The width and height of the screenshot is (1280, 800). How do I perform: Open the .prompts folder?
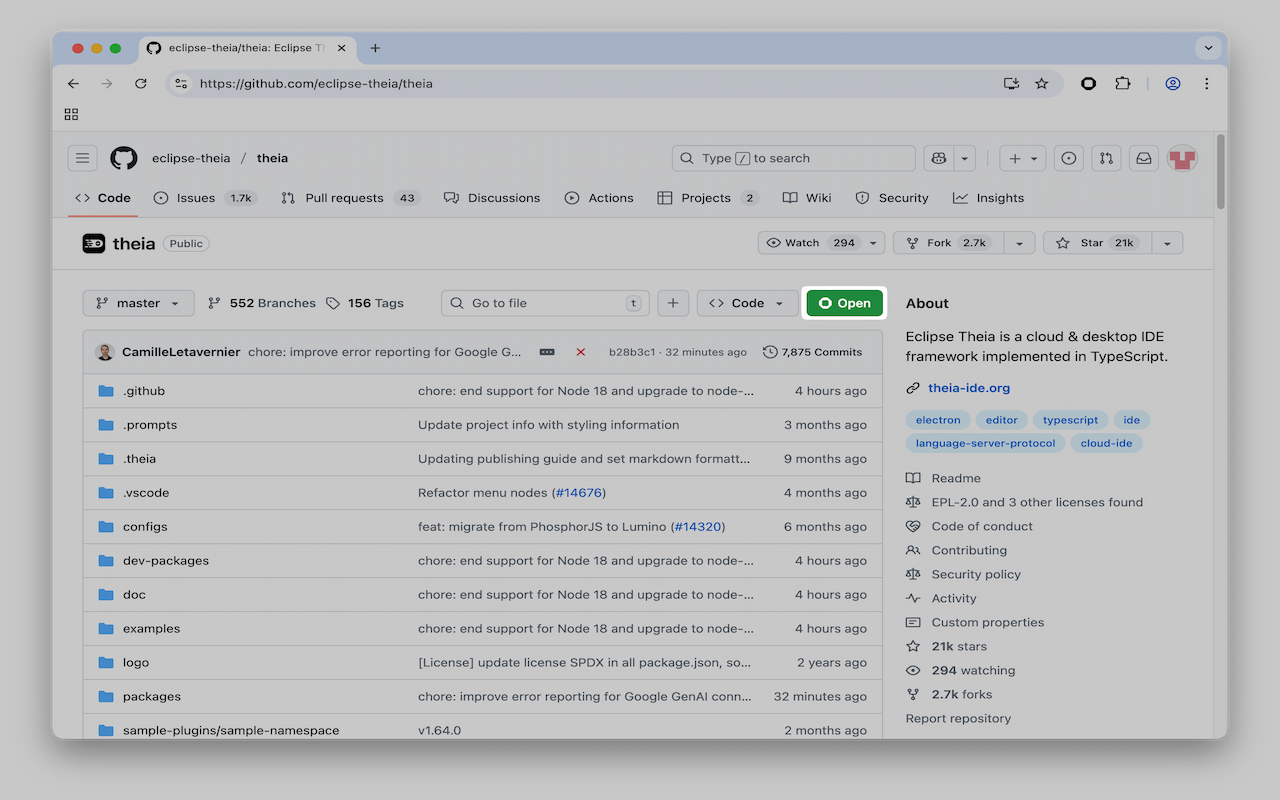tap(150, 425)
